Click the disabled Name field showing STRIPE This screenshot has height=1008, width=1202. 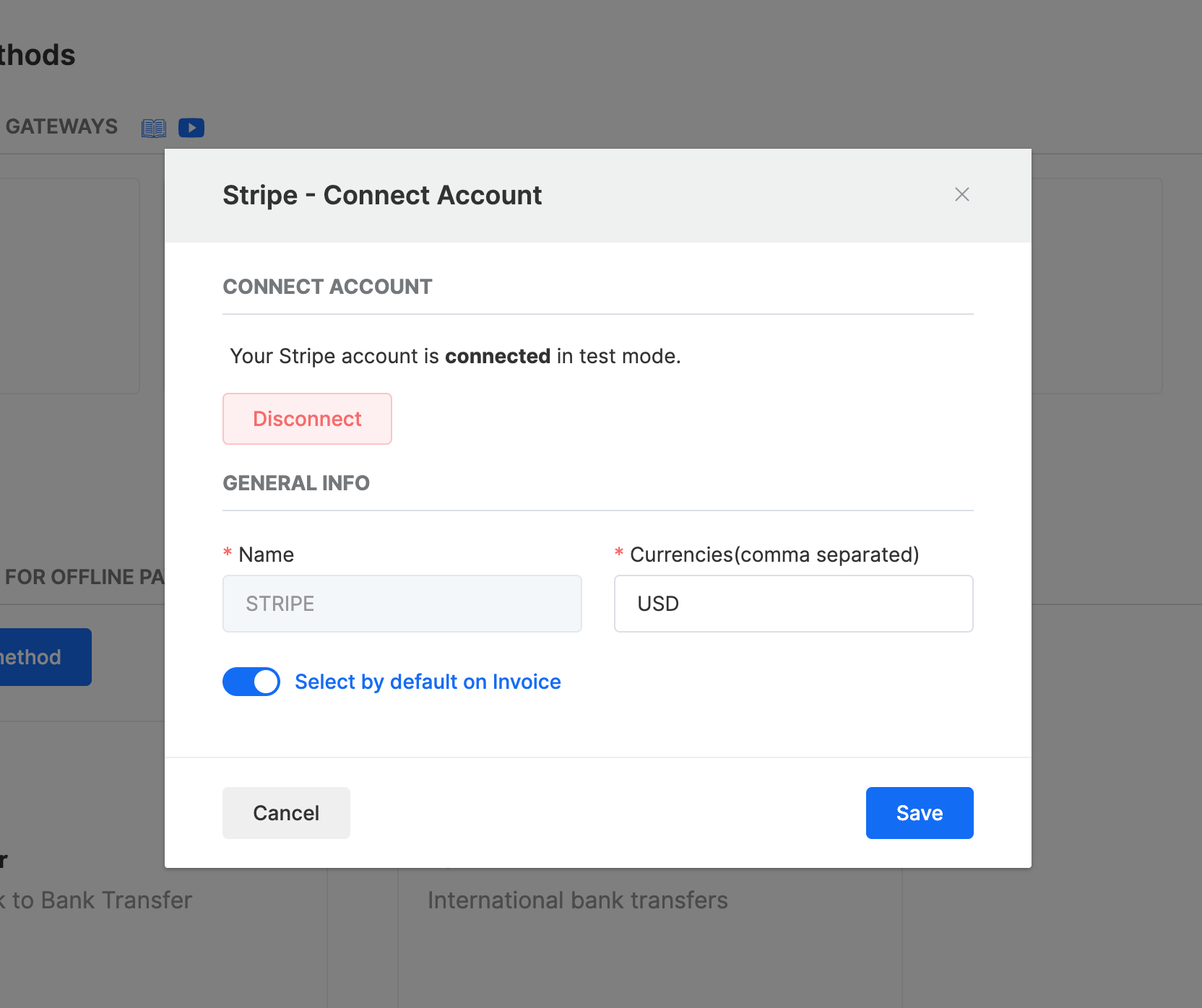click(x=402, y=604)
